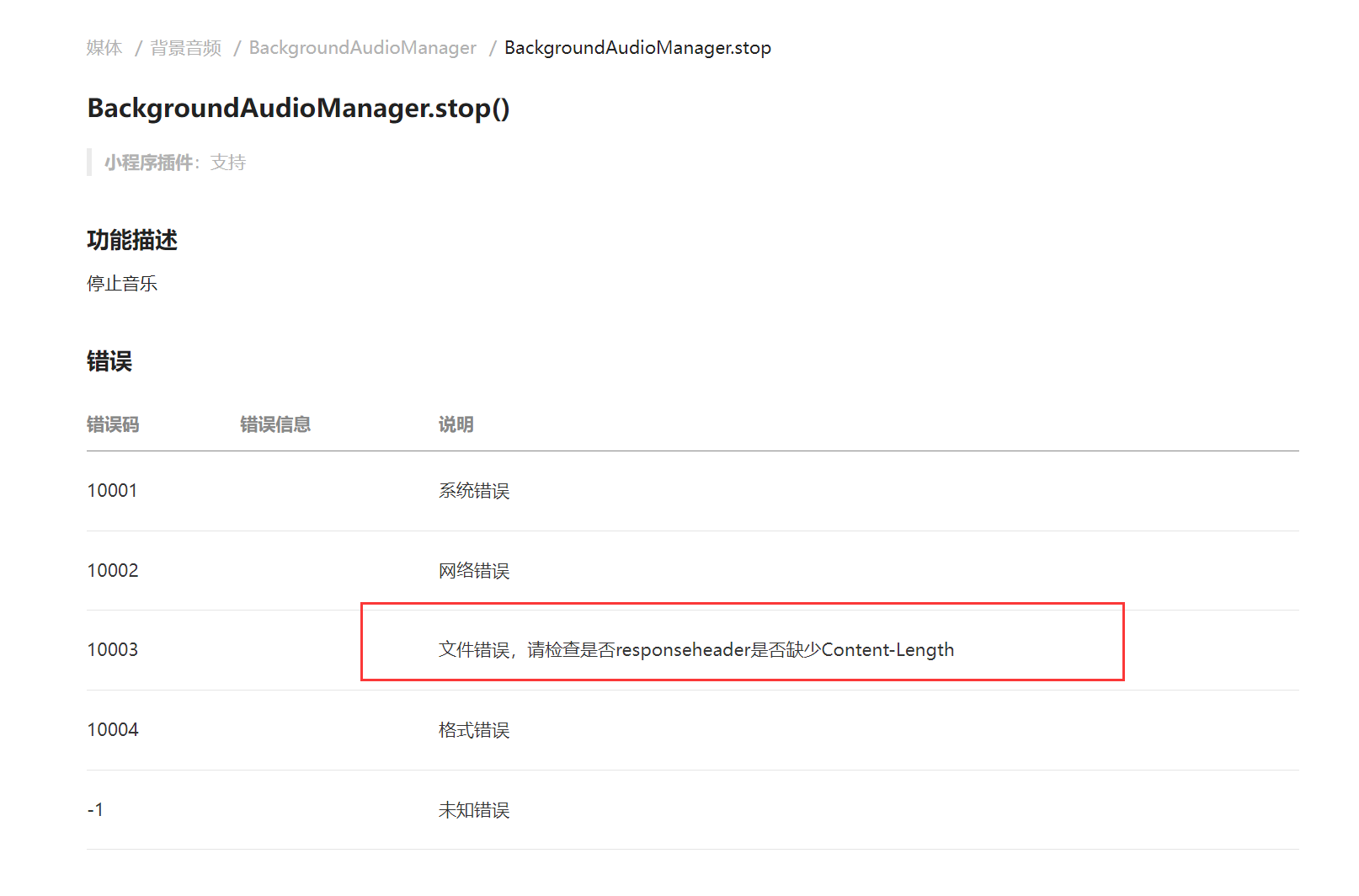Select the 未知错误 description cell
Screen dimensions: 1359x896
[474, 810]
